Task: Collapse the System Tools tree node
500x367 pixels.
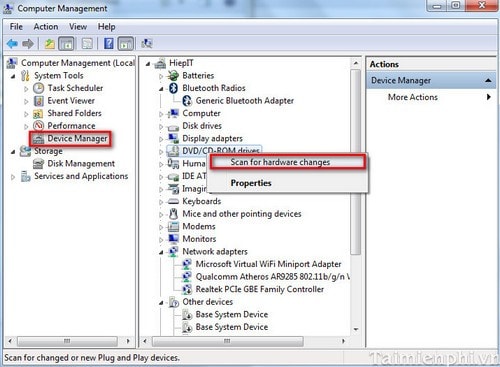Action: pos(13,76)
